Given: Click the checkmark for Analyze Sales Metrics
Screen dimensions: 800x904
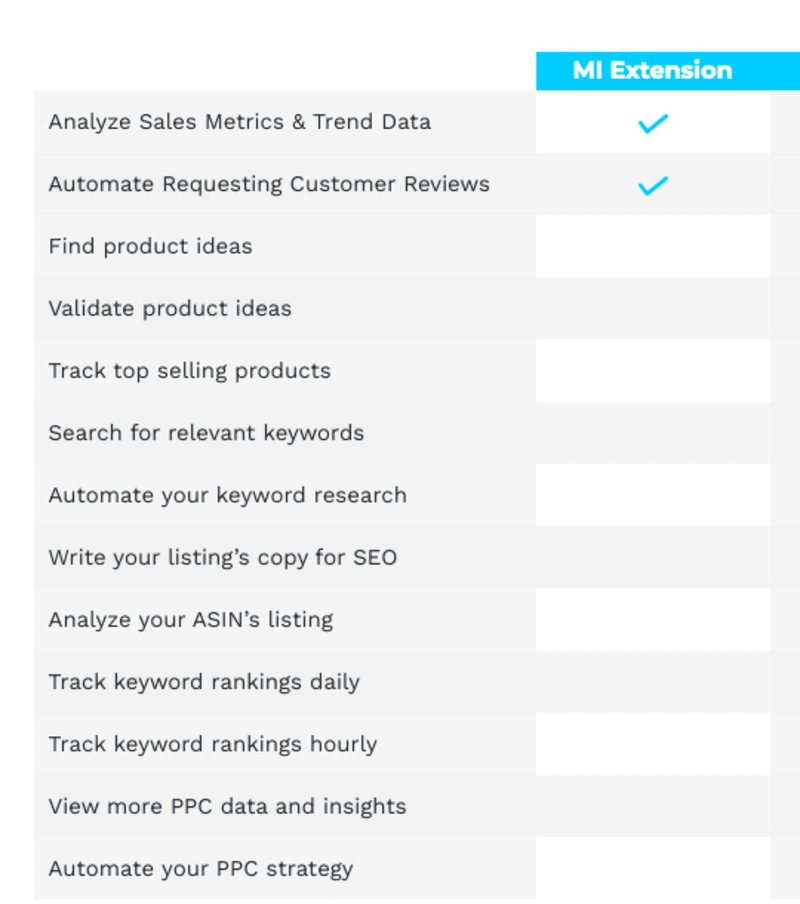Looking at the screenshot, I should point(653,124).
